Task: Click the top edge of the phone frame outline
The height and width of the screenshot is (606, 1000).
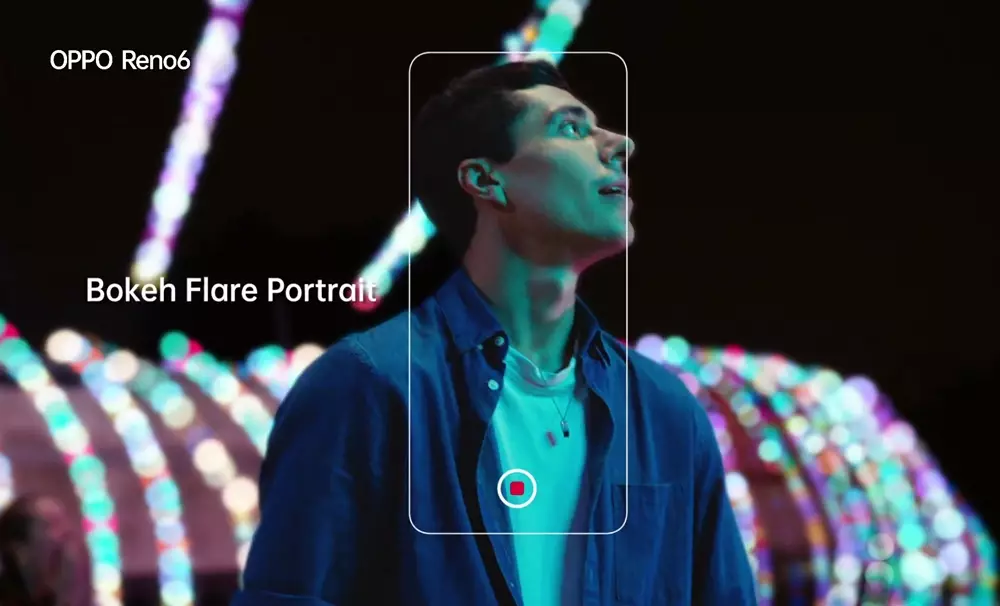Action: coord(518,53)
